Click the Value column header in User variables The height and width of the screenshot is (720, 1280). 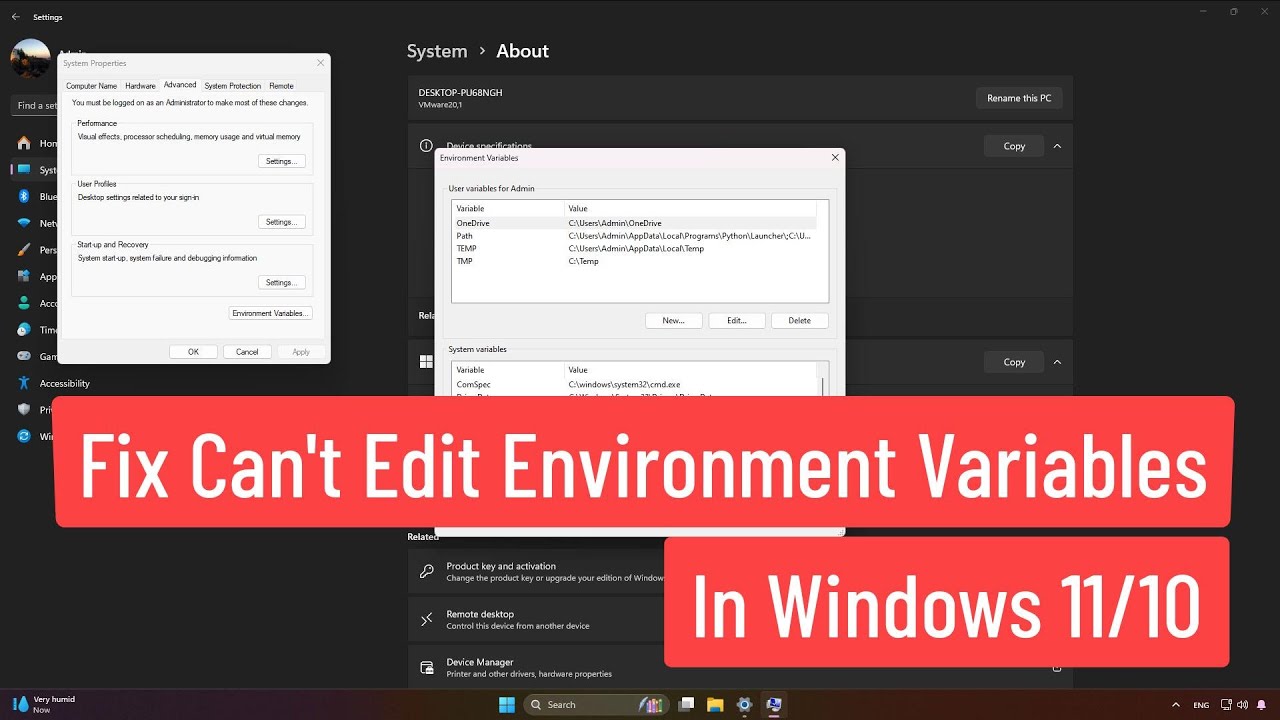(x=690, y=209)
